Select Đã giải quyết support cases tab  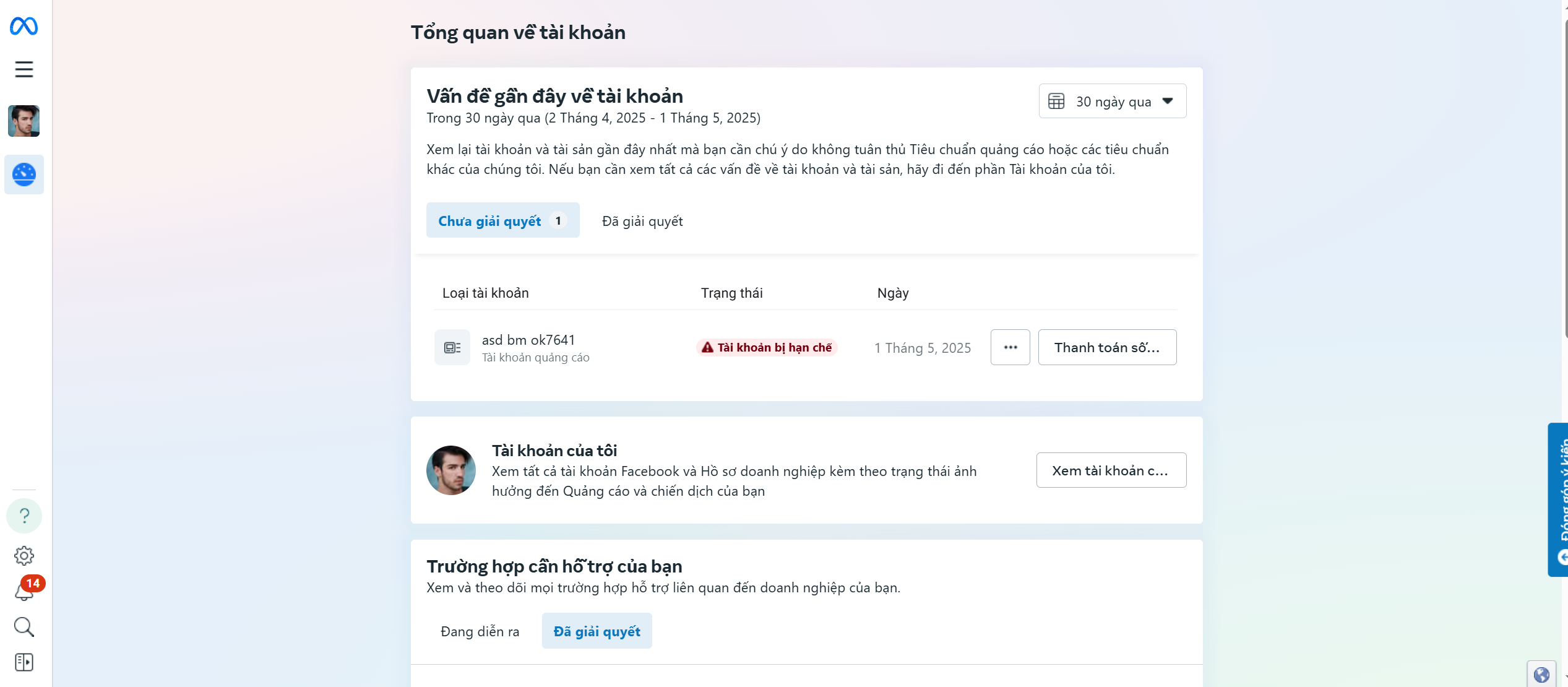(597, 631)
